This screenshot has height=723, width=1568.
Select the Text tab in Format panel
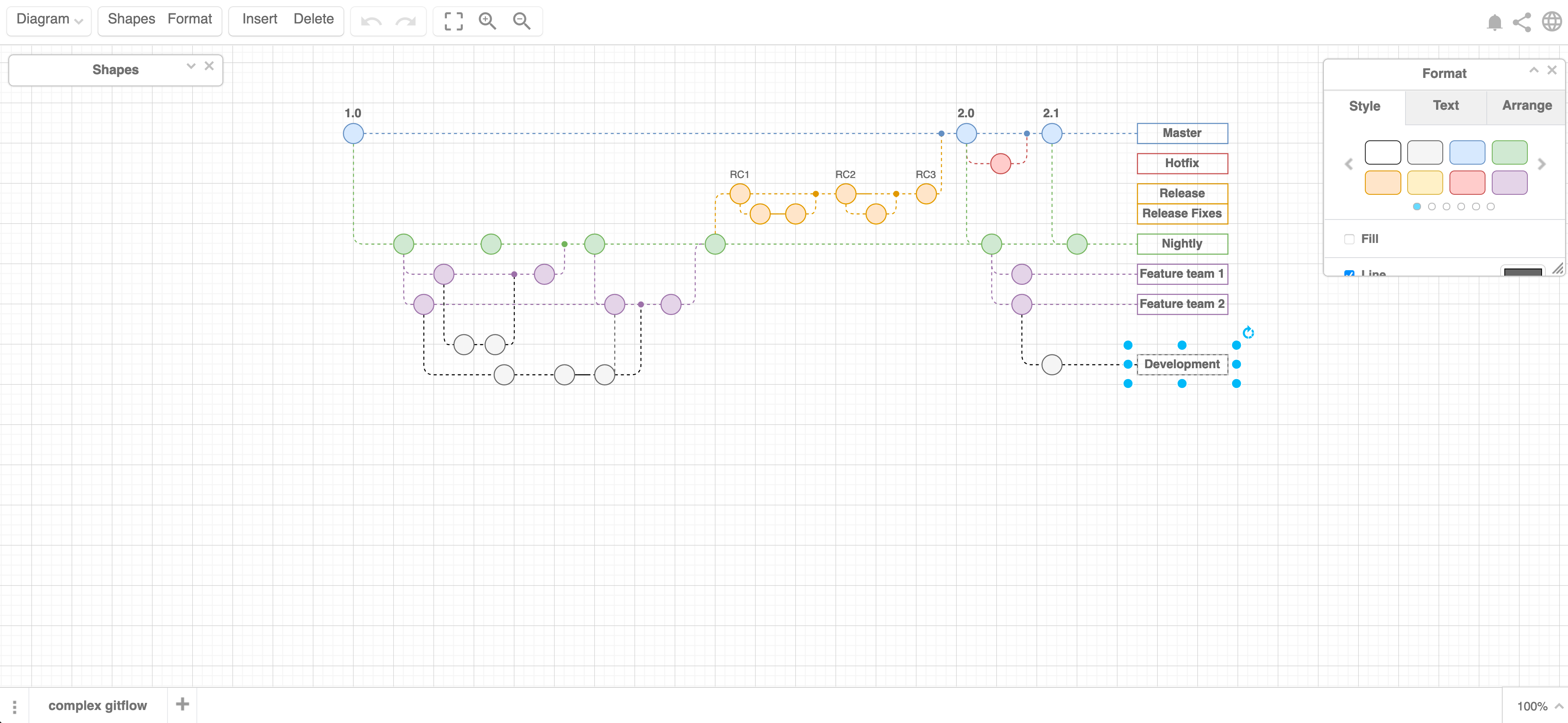click(x=1443, y=105)
